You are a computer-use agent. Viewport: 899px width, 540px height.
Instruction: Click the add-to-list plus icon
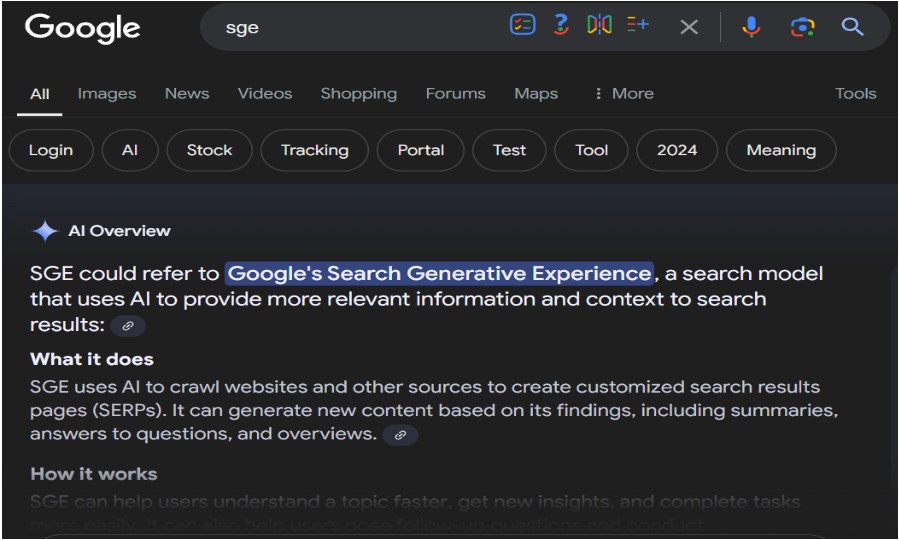[x=638, y=24]
